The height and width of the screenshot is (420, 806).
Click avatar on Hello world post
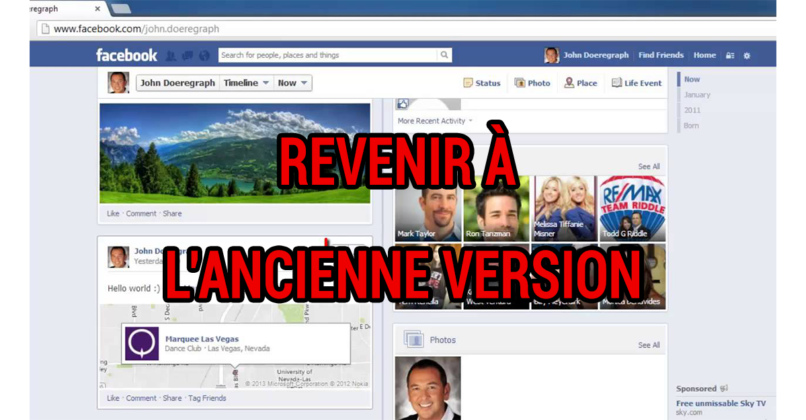click(118, 257)
